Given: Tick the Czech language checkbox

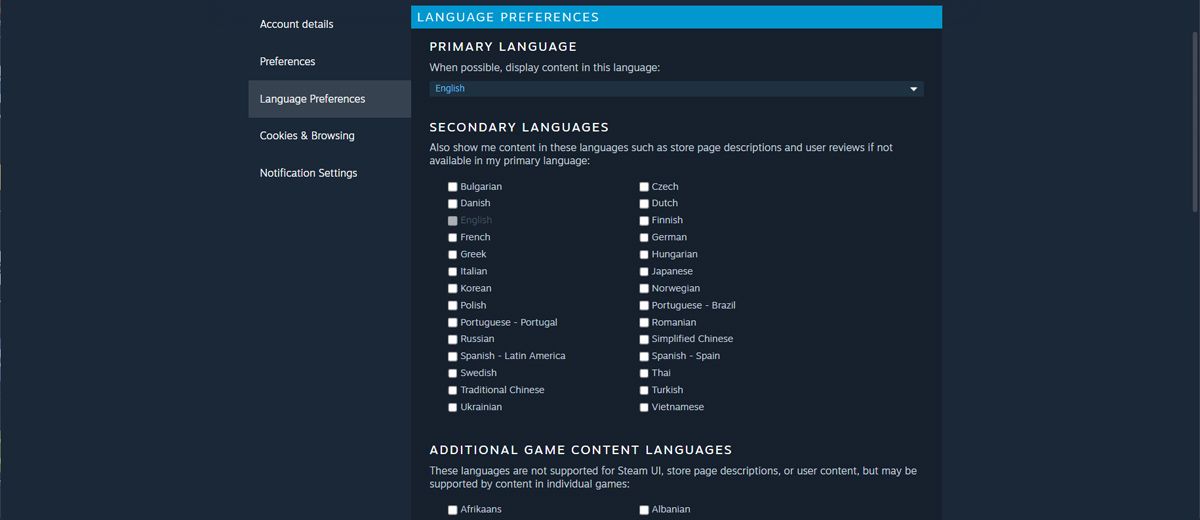Looking at the screenshot, I should point(644,187).
